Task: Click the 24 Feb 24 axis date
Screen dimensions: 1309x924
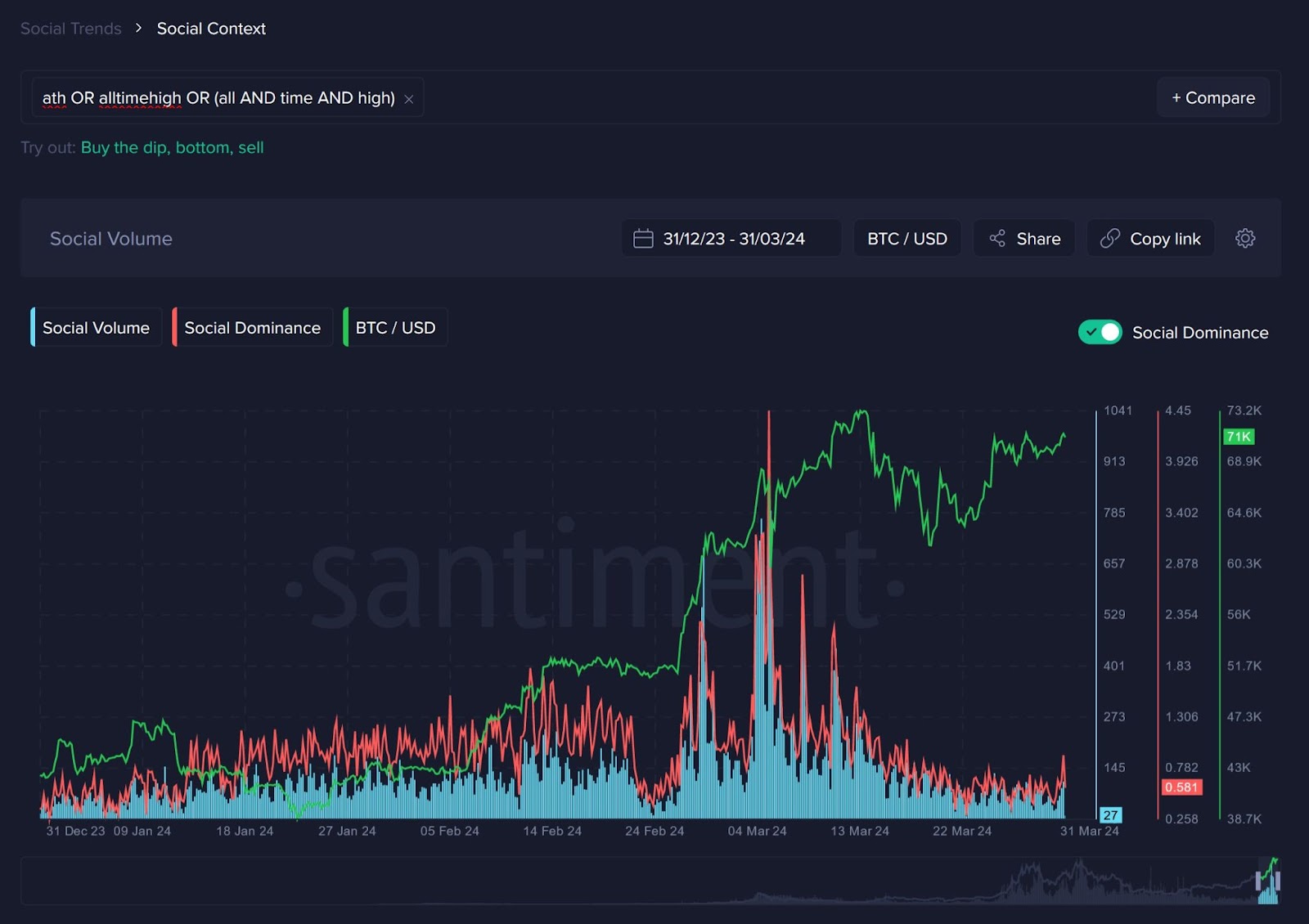Action: pos(654,831)
